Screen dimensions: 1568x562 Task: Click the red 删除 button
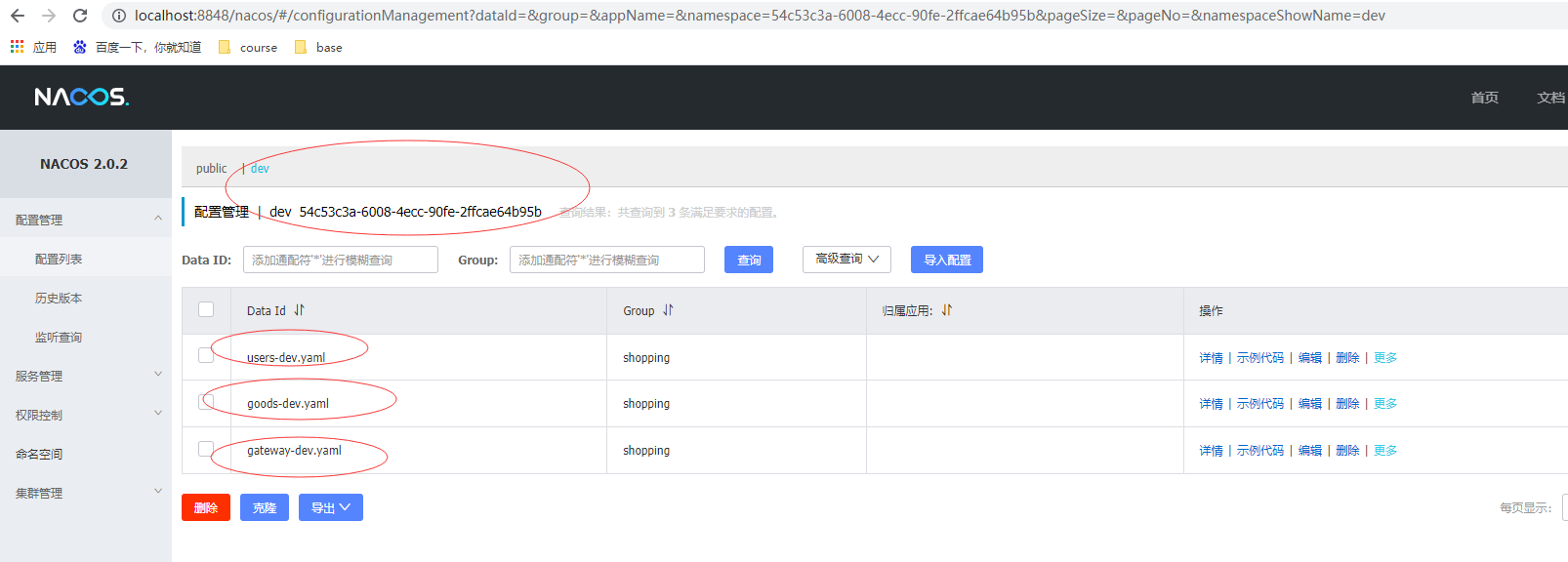[206, 507]
